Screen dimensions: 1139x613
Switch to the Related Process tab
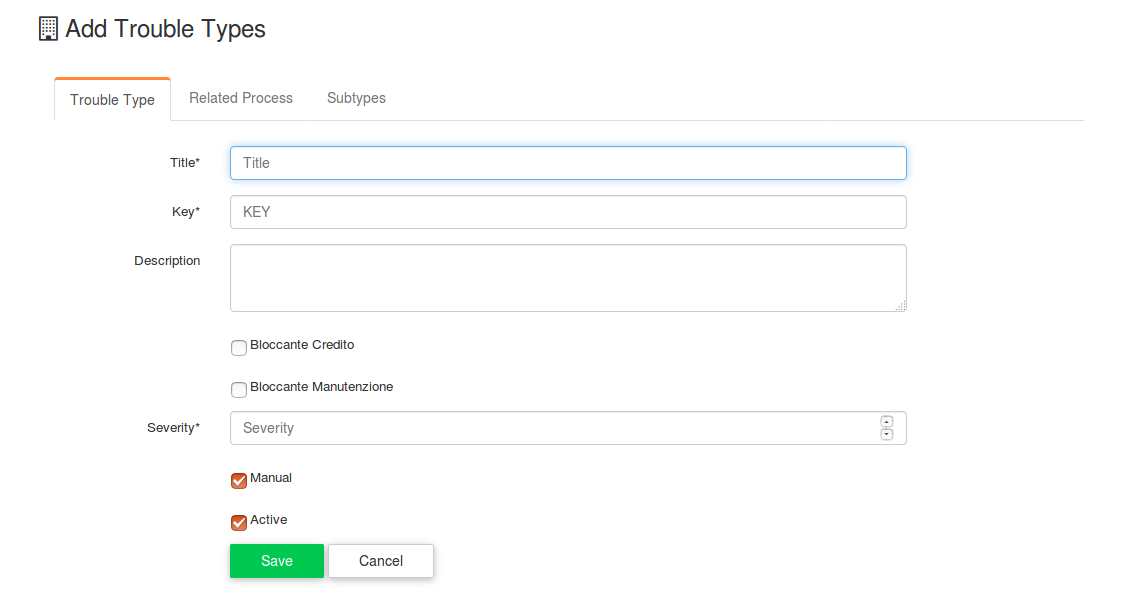click(x=241, y=98)
